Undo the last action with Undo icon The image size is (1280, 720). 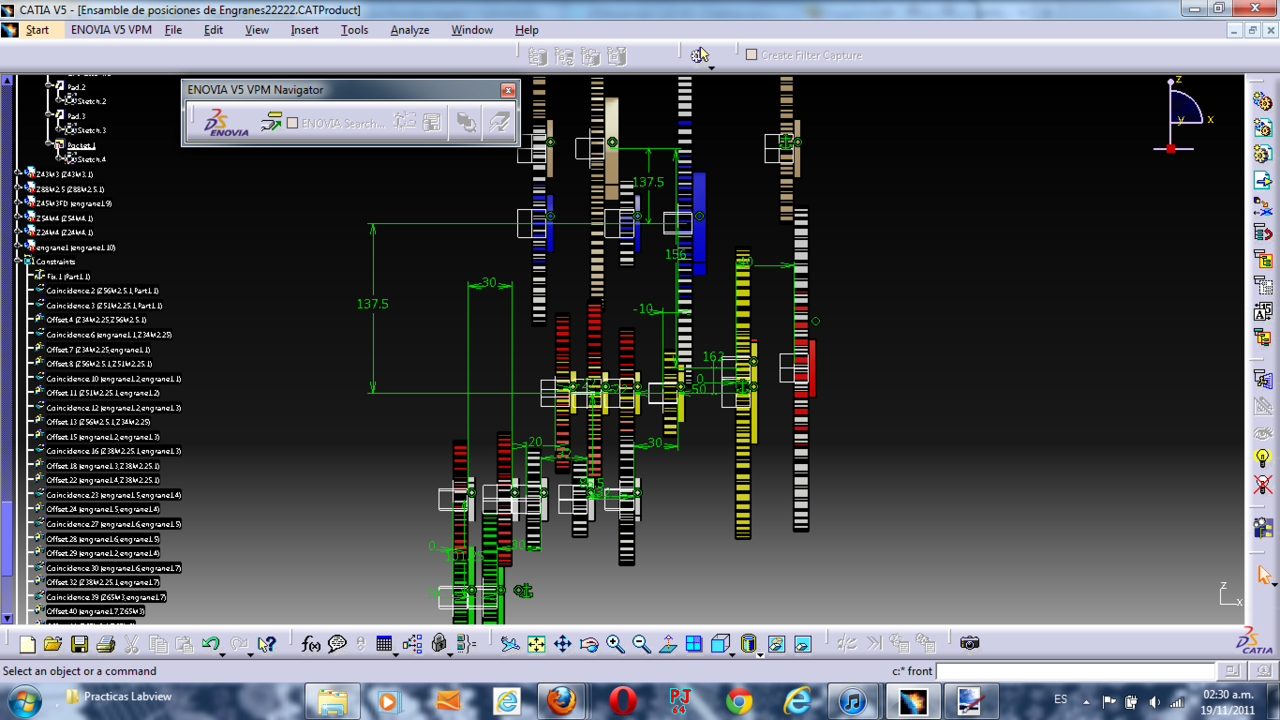click(x=209, y=645)
